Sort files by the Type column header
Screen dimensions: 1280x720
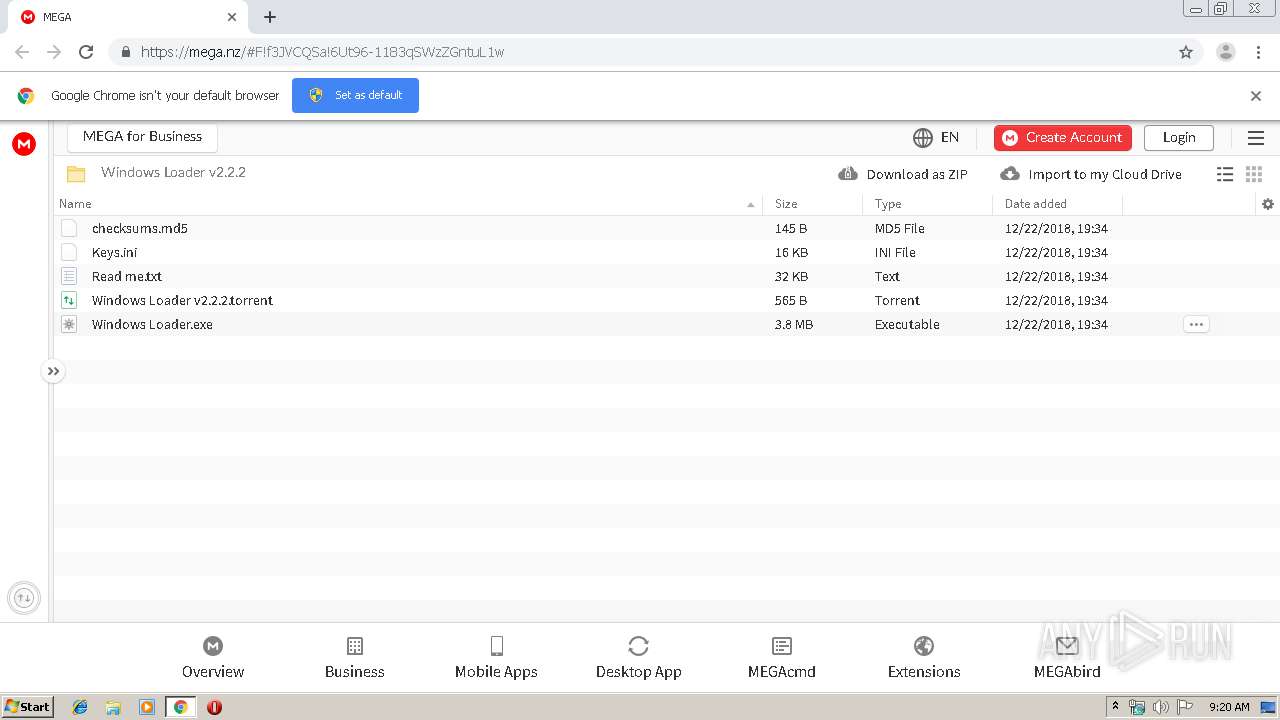(x=928, y=204)
